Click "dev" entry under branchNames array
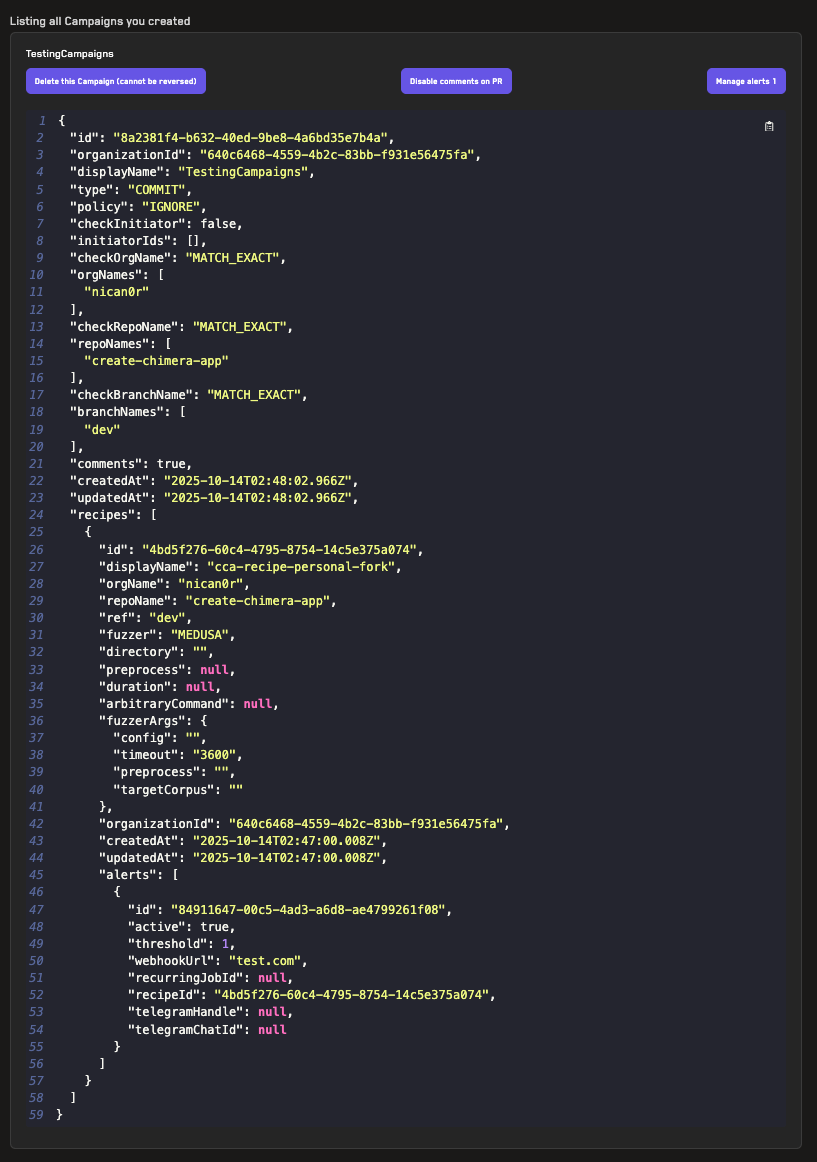Viewport: 817px width, 1162px height. (x=102, y=429)
